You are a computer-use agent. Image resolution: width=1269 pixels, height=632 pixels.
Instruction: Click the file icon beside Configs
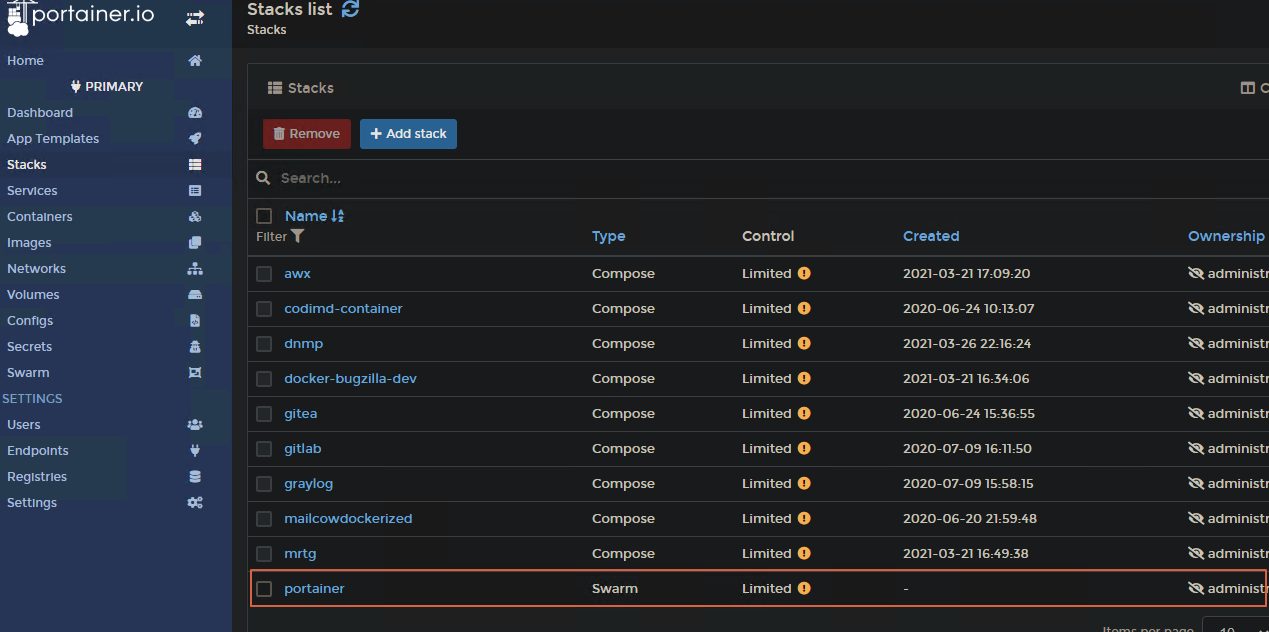tap(195, 321)
